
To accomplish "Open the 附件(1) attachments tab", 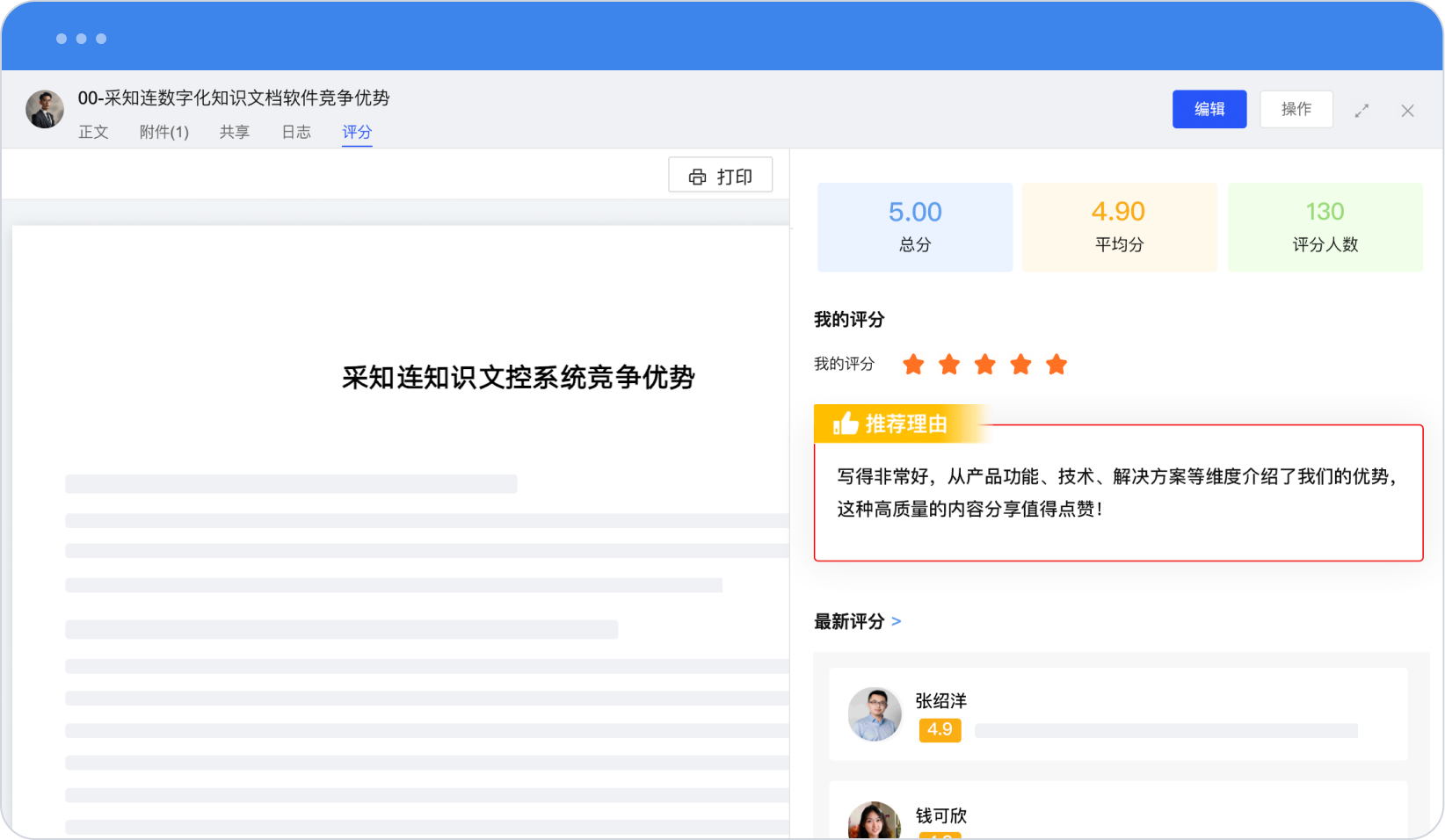I will point(164,132).
